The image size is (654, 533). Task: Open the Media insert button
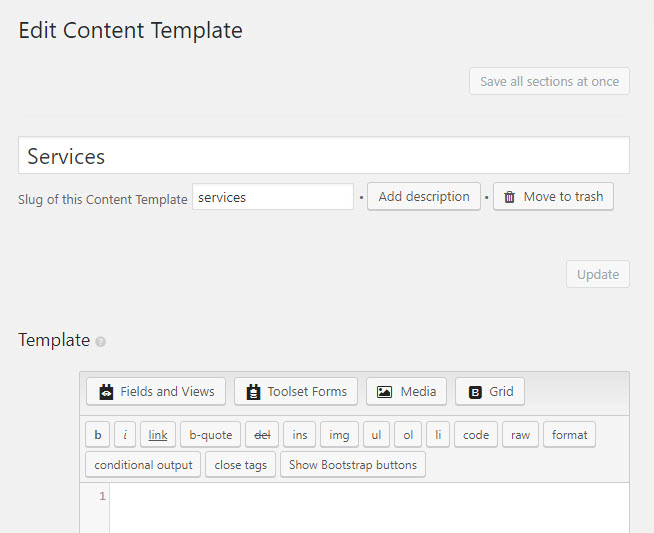click(x=406, y=392)
